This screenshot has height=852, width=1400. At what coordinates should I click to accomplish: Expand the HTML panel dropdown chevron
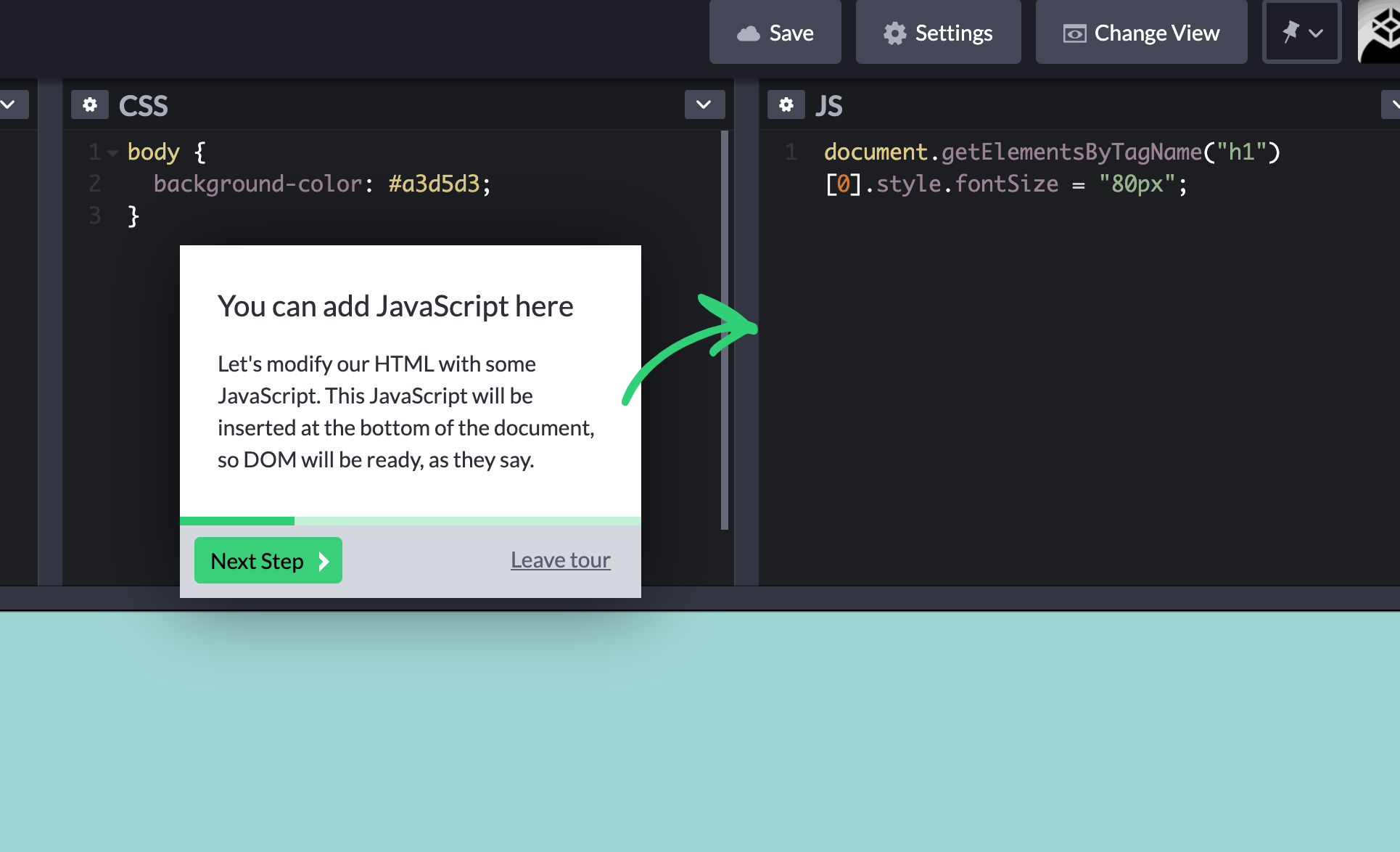point(10,105)
